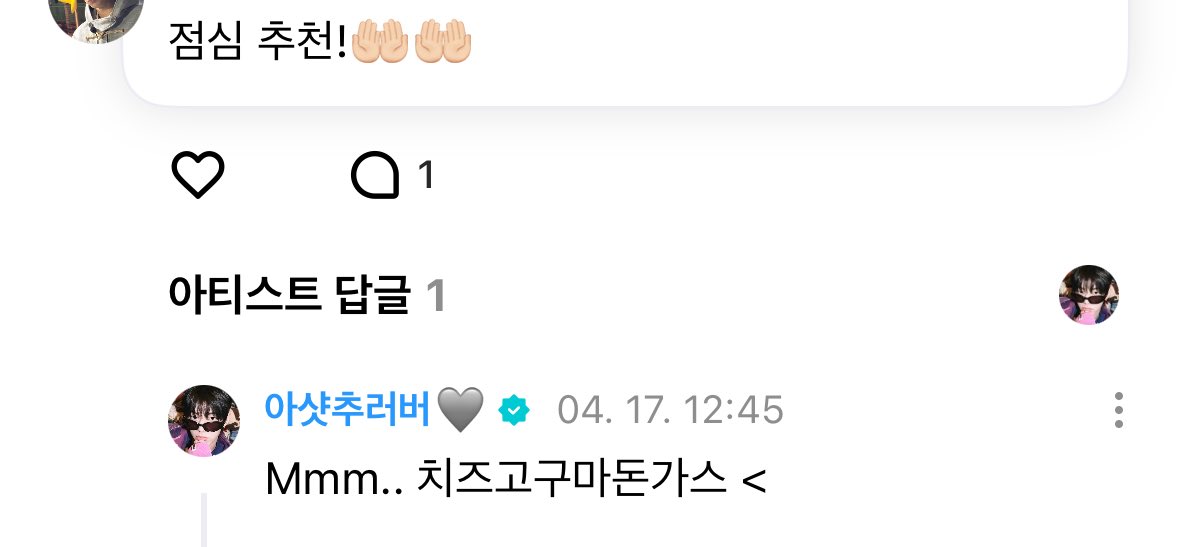Open artist avatar beside 아티스트 답글 heading
Image resolution: width=1178 pixels, height=547 pixels.
[x=1089, y=295]
